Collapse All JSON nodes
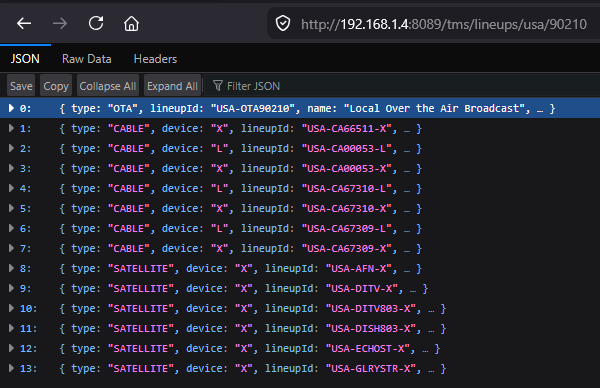The height and width of the screenshot is (388, 600). tap(108, 86)
